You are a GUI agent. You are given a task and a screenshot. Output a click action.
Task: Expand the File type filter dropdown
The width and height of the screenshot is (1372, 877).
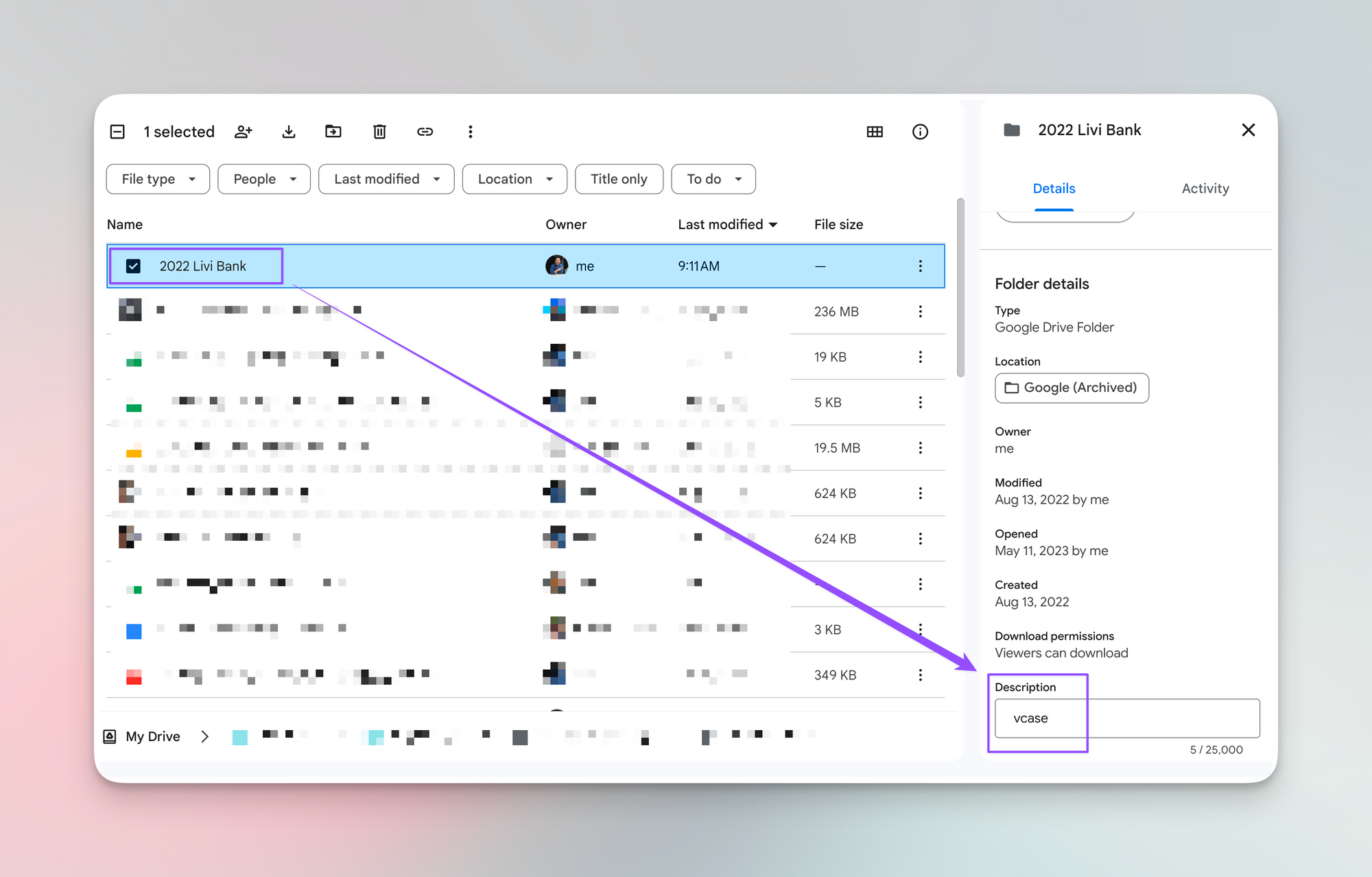point(158,179)
